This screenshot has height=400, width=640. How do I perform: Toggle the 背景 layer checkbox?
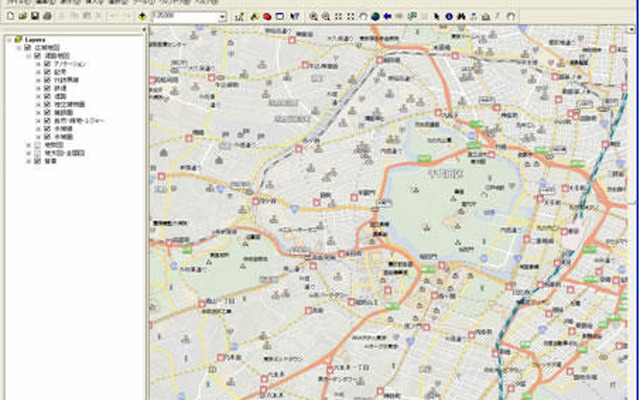(x=37, y=161)
